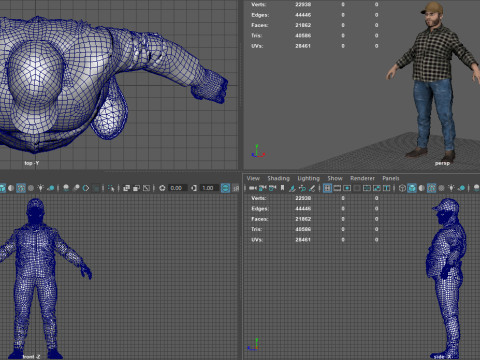Click the exposure value field showing 0.00
This screenshot has width=480, height=360.
coord(177,188)
